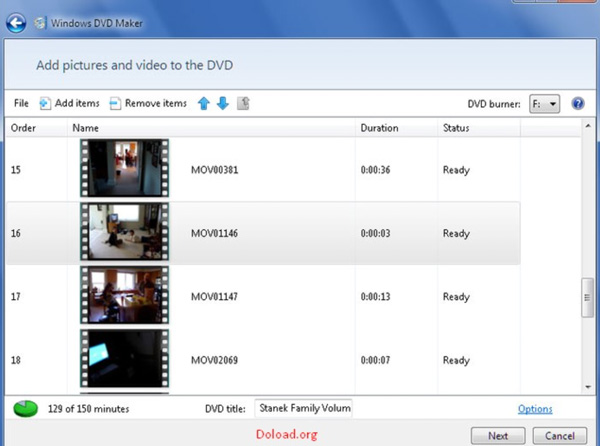The width and height of the screenshot is (600, 446).
Task: Click the name text MOV01147
Action: pos(214,297)
